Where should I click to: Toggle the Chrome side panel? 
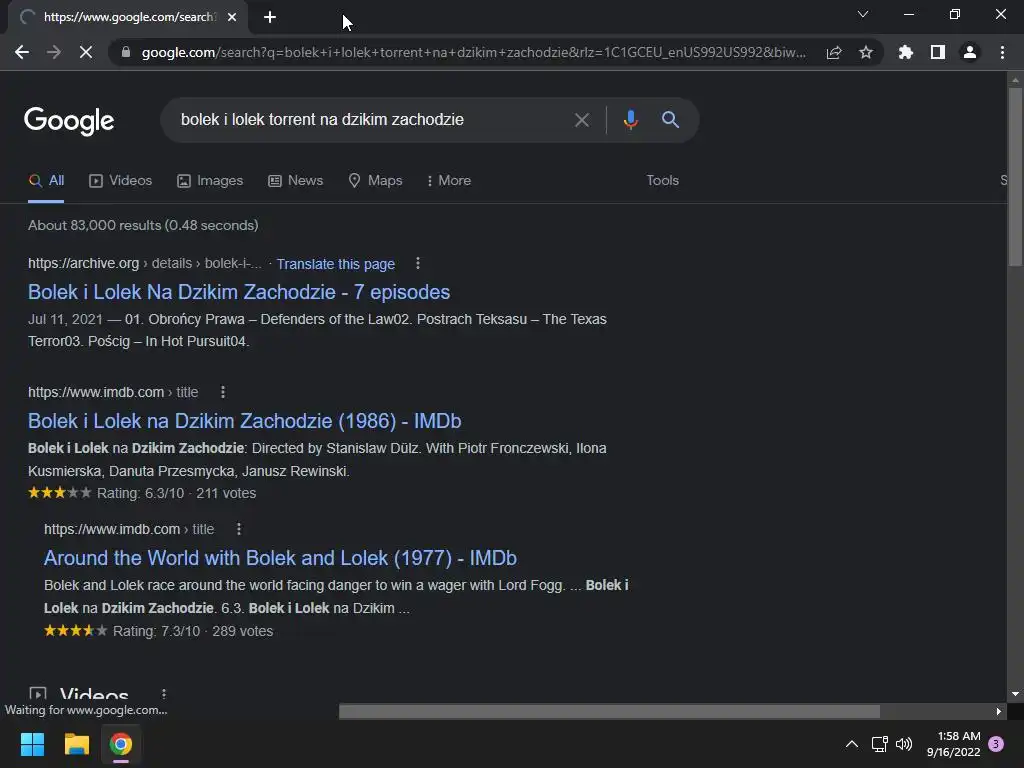pos(938,52)
